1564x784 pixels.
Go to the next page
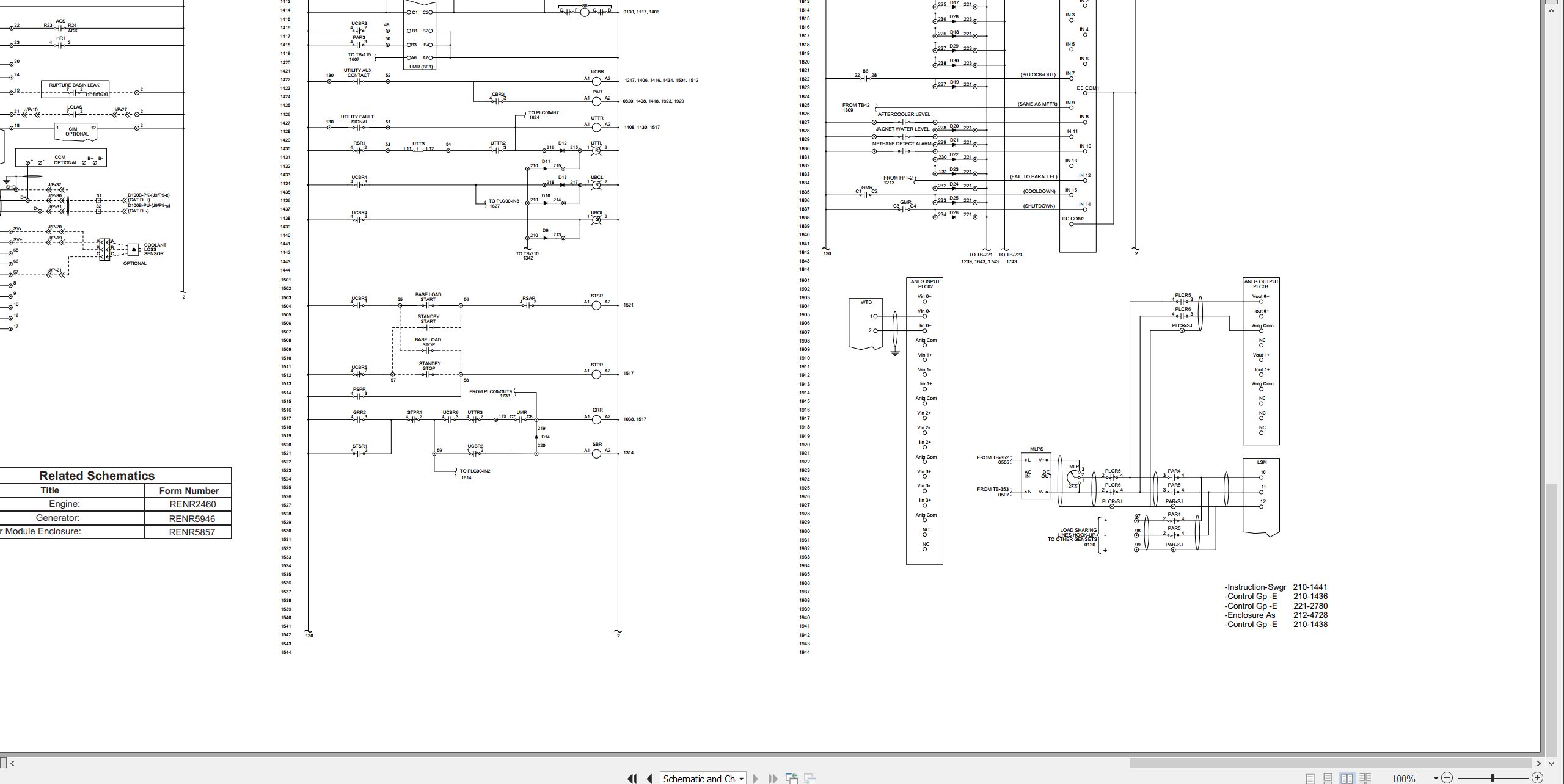click(x=756, y=779)
